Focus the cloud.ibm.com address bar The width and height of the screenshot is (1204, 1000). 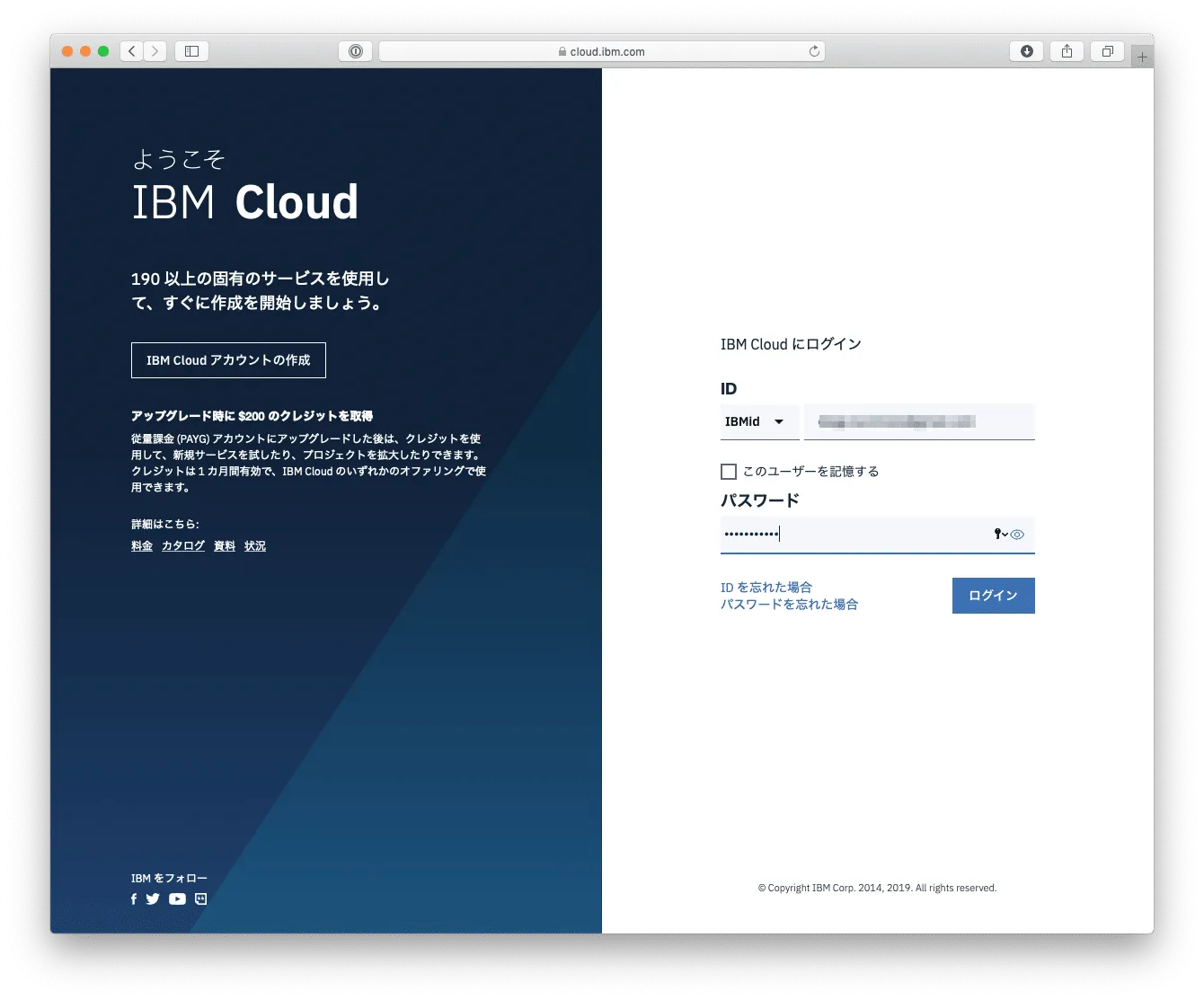point(602,51)
